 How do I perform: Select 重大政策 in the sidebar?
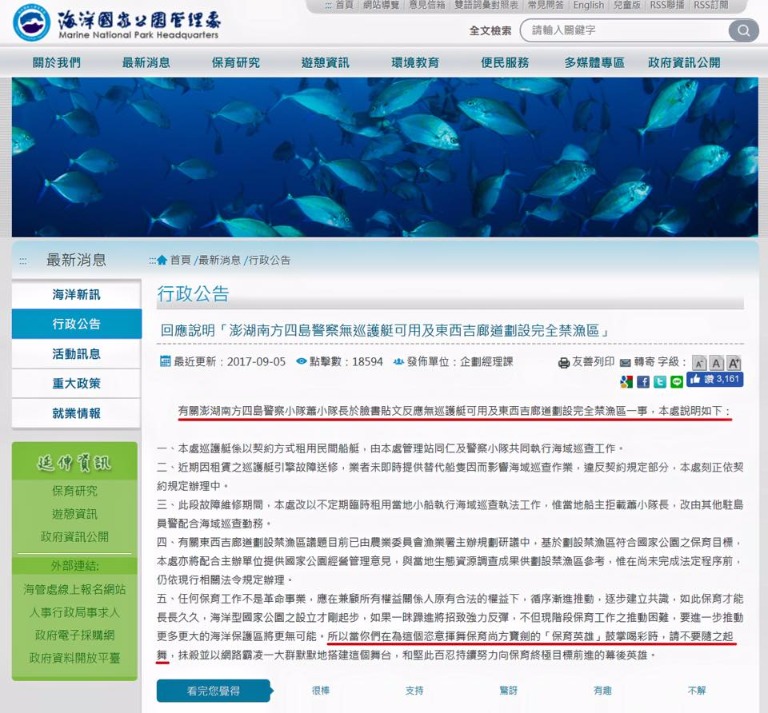point(76,384)
